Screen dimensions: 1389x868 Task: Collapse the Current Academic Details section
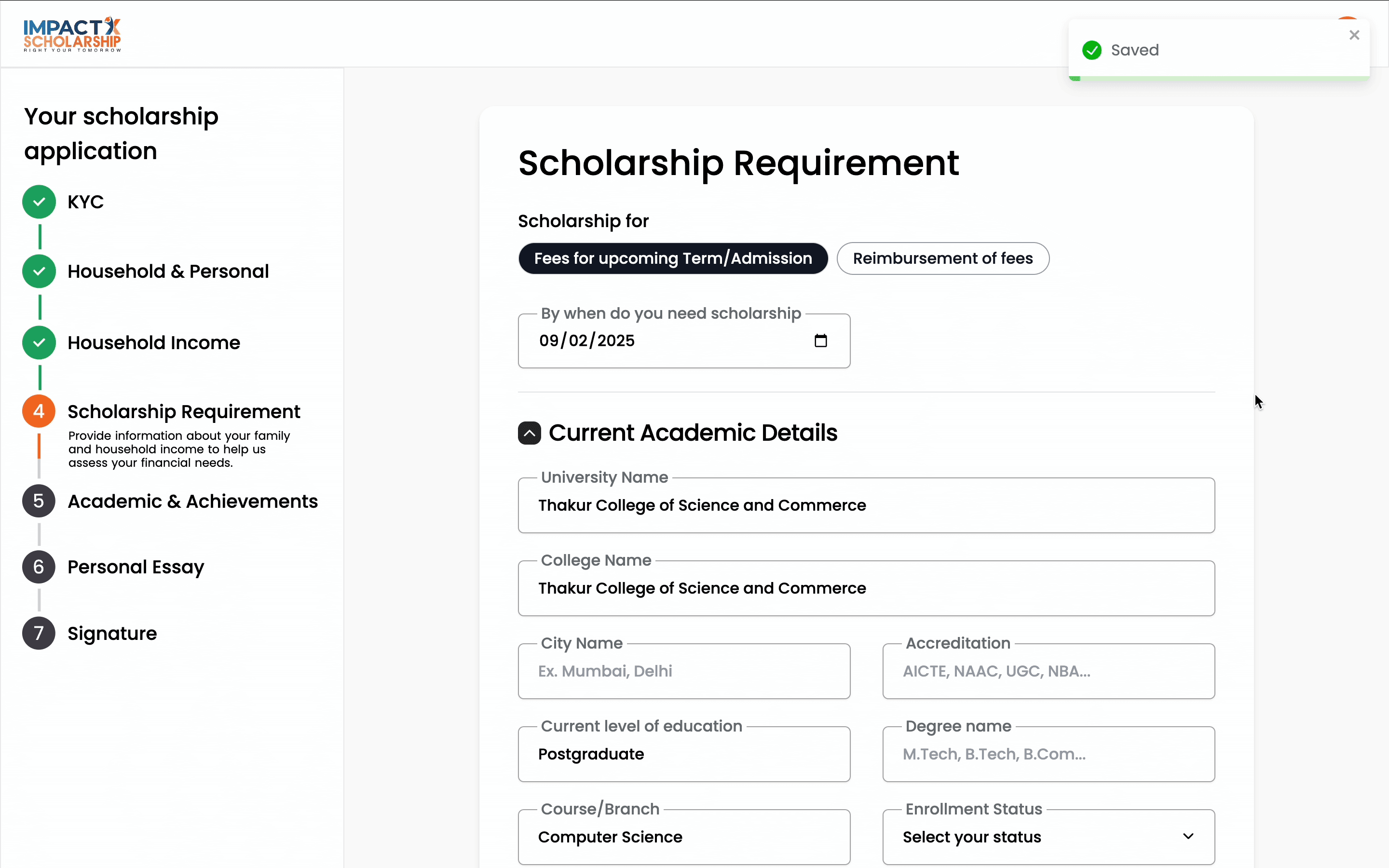(529, 433)
